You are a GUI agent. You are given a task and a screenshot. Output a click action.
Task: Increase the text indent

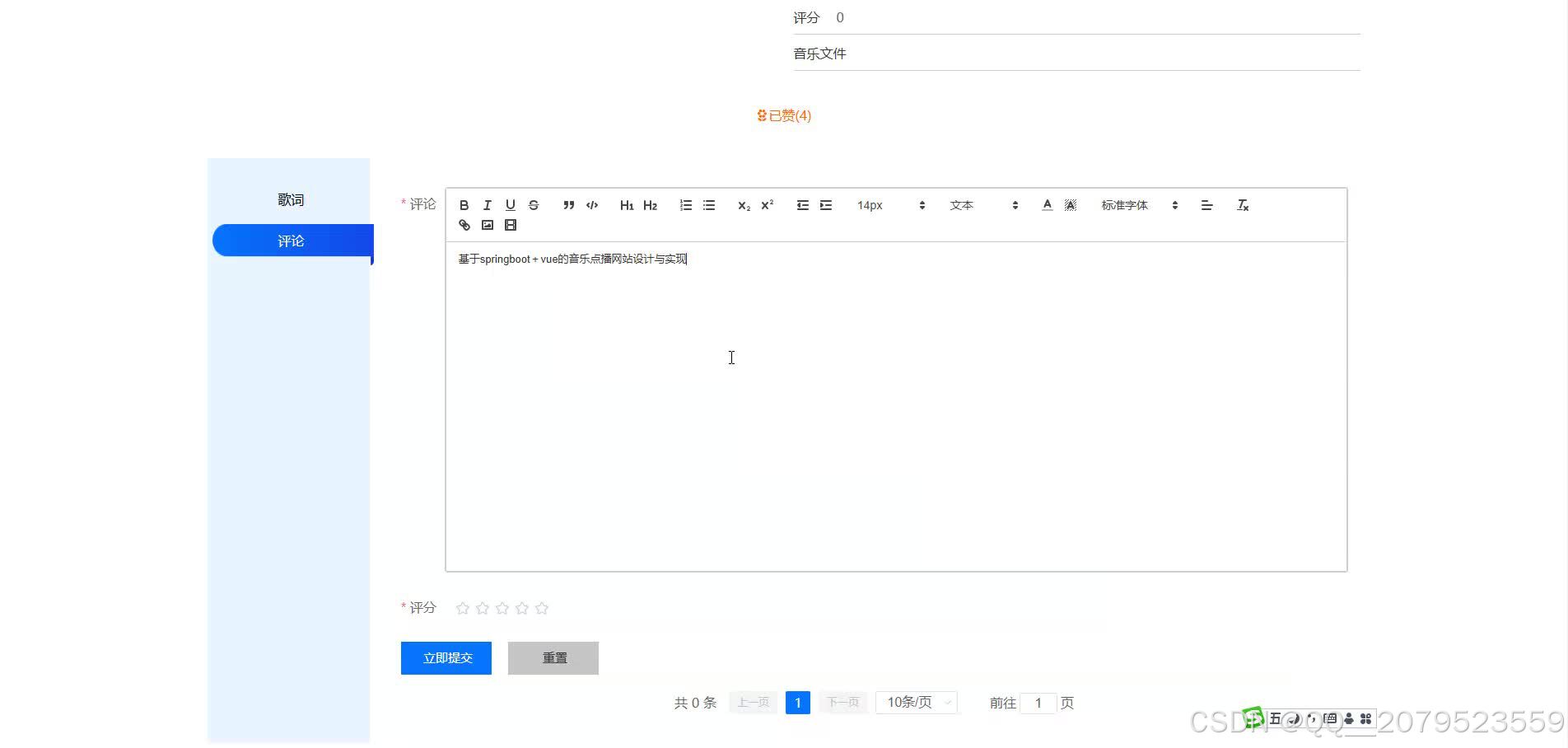825,205
